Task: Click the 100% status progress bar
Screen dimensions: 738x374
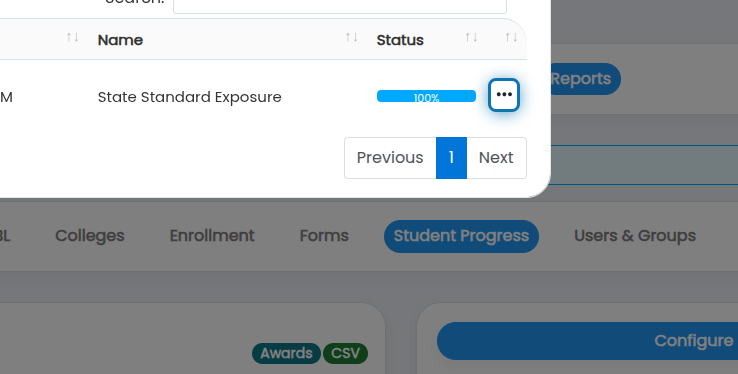Action: [x=426, y=96]
